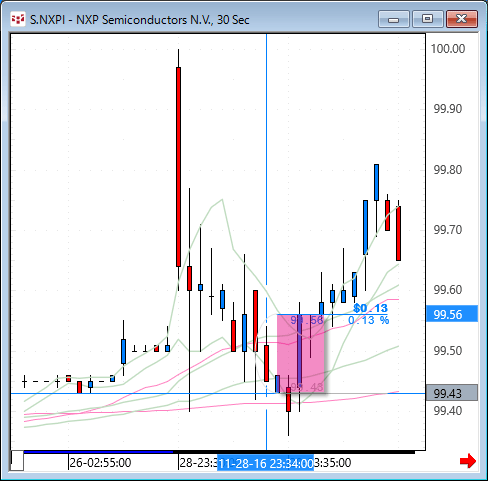Click the 99.50 price axis label
The width and height of the screenshot is (488, 481).
tap(448, 351)
